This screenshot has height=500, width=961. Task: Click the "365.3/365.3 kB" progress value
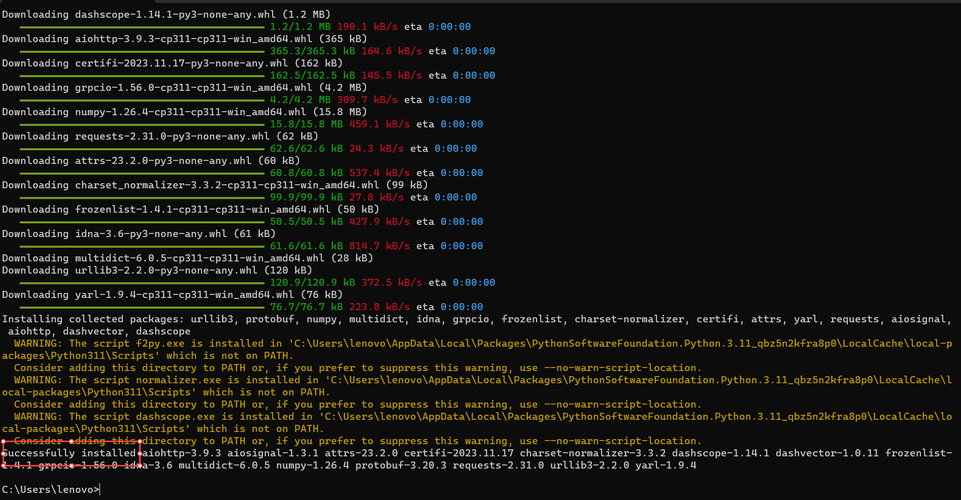[313, 51]
